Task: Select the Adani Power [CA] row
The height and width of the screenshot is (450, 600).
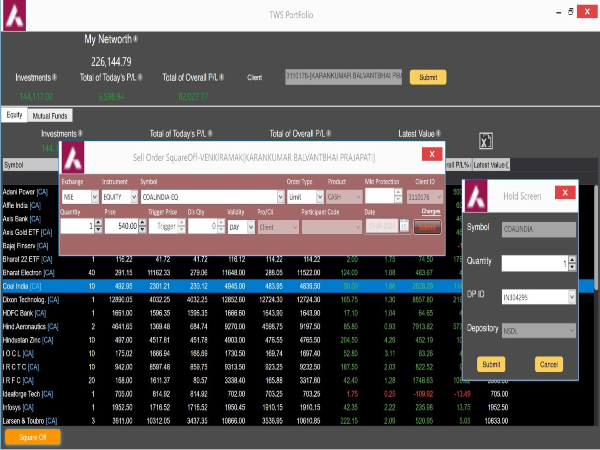Action: pos(25,192)
